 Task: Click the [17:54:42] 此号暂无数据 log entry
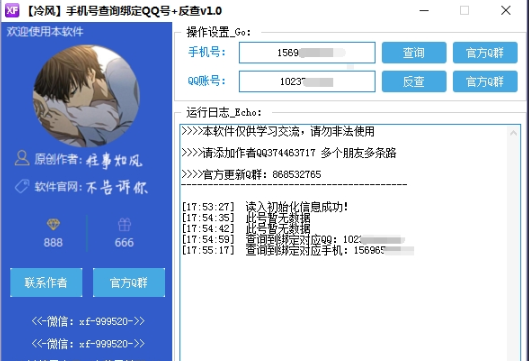[x=246, y=228]
